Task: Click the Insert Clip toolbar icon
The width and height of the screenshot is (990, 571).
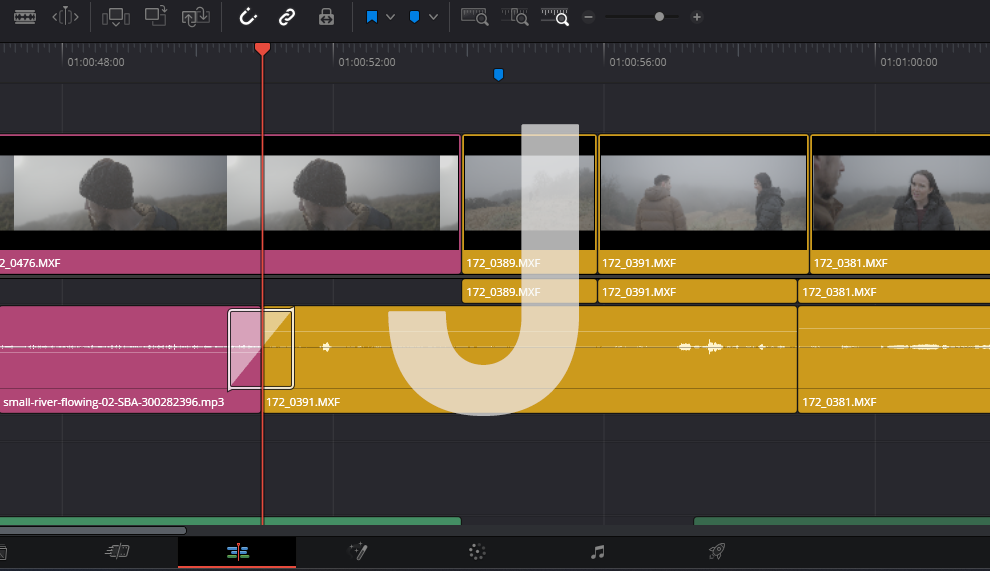Action: tap(115, 17)
